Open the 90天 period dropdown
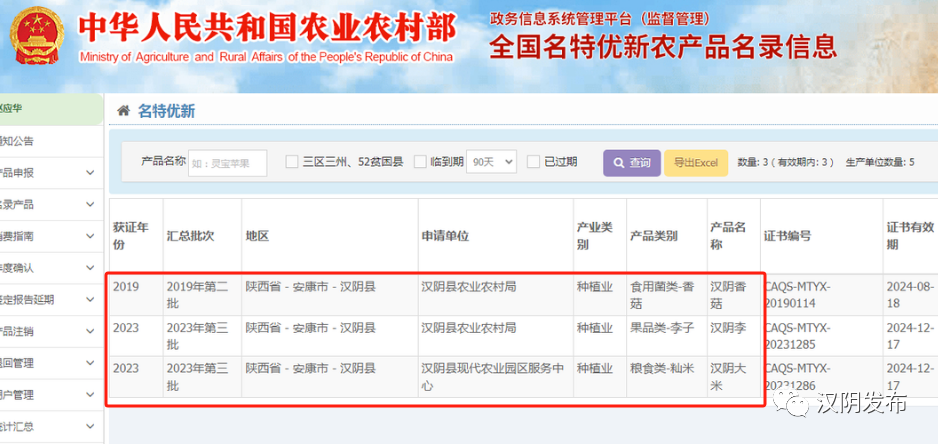938x444 pixels. pyautogui.click(x=491, y=162)
